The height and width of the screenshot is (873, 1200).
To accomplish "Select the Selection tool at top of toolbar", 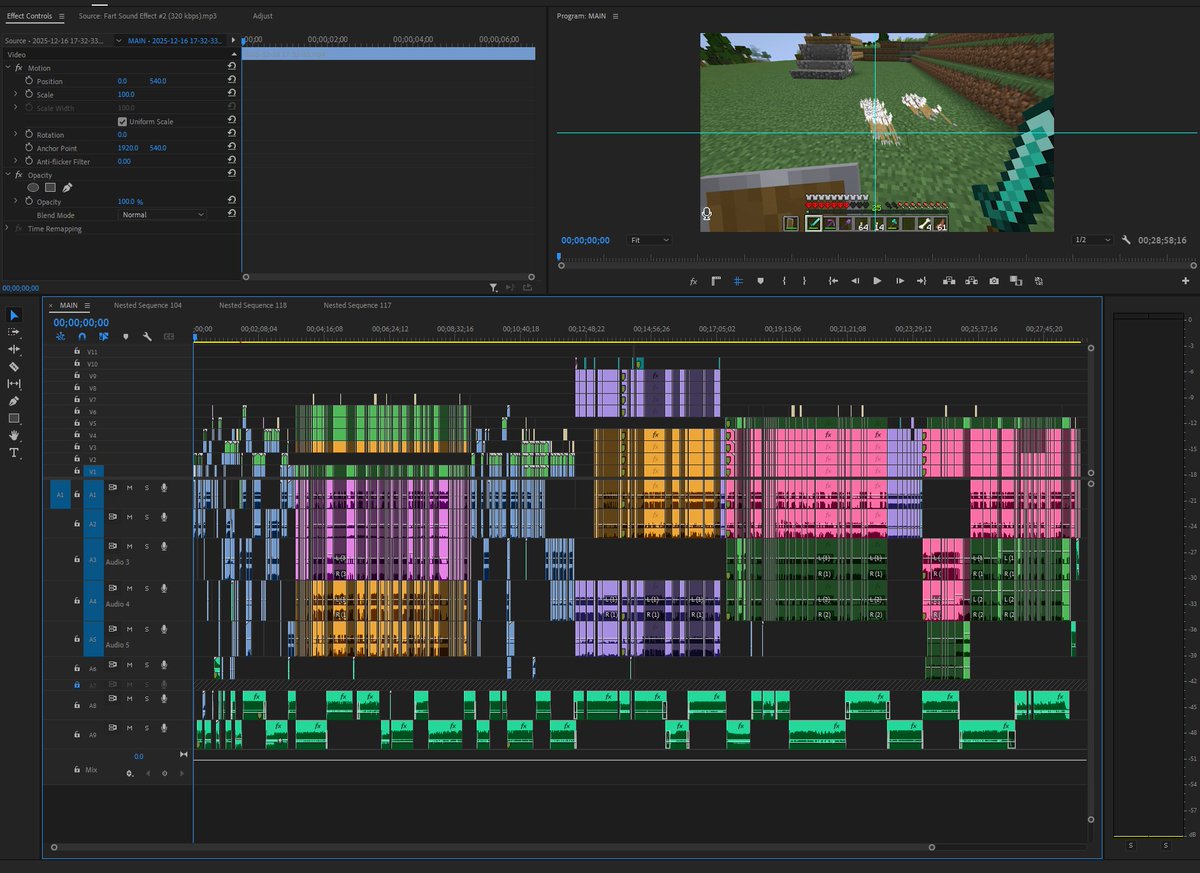I will pyautogui.click(x=14, y=314).
